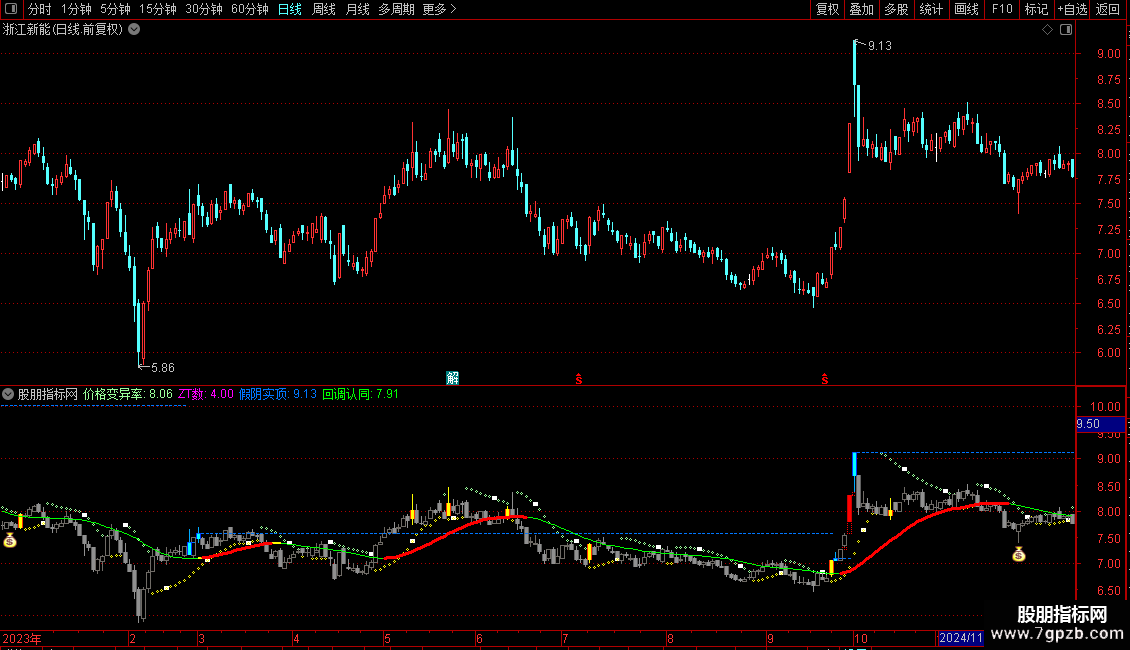Switch to 周线 weekly chart
Image resolution: width=1130 pixels, height=650 pixels.
[x=324, y=9]
